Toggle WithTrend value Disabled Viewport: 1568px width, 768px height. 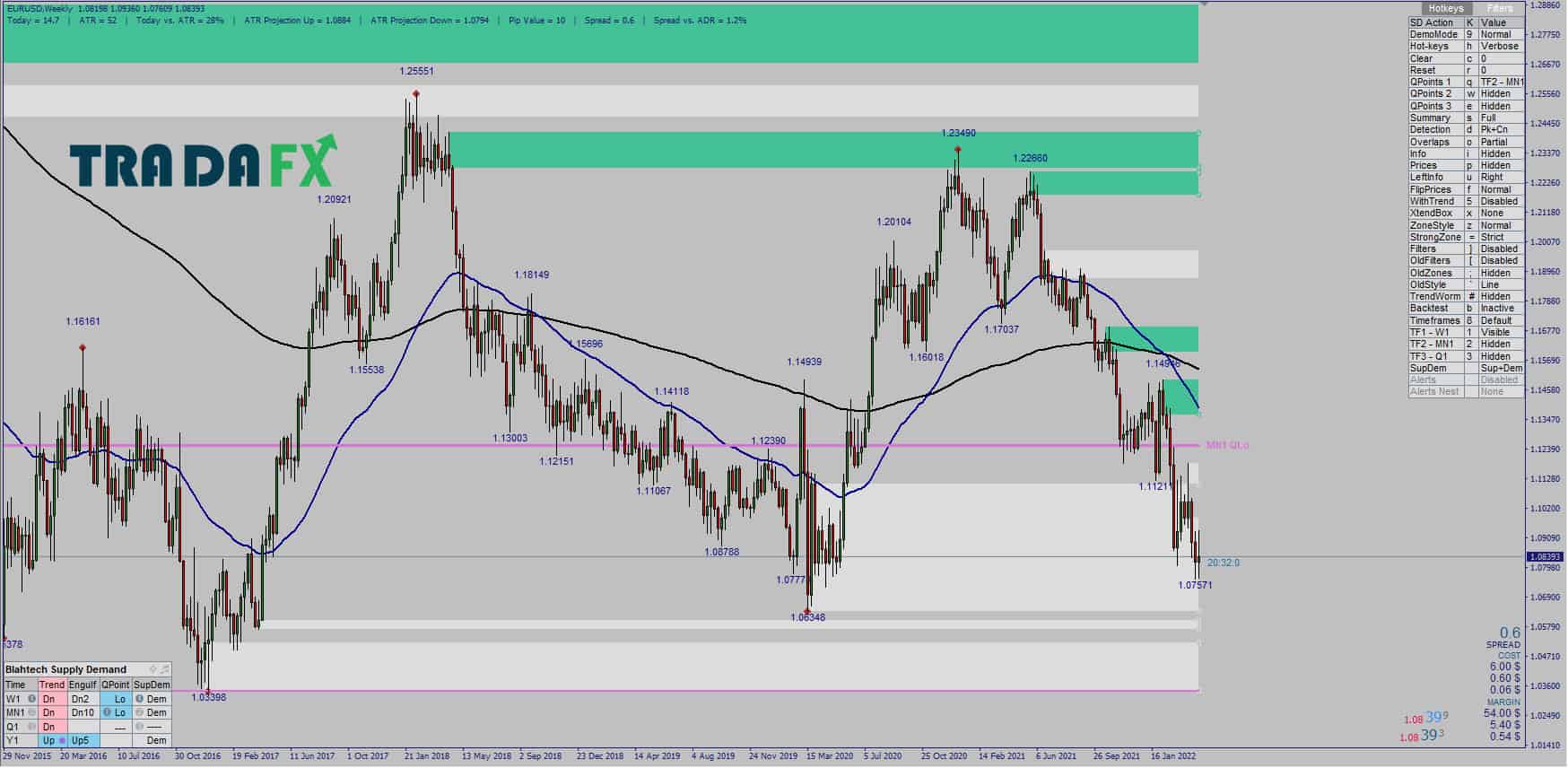1501,201
